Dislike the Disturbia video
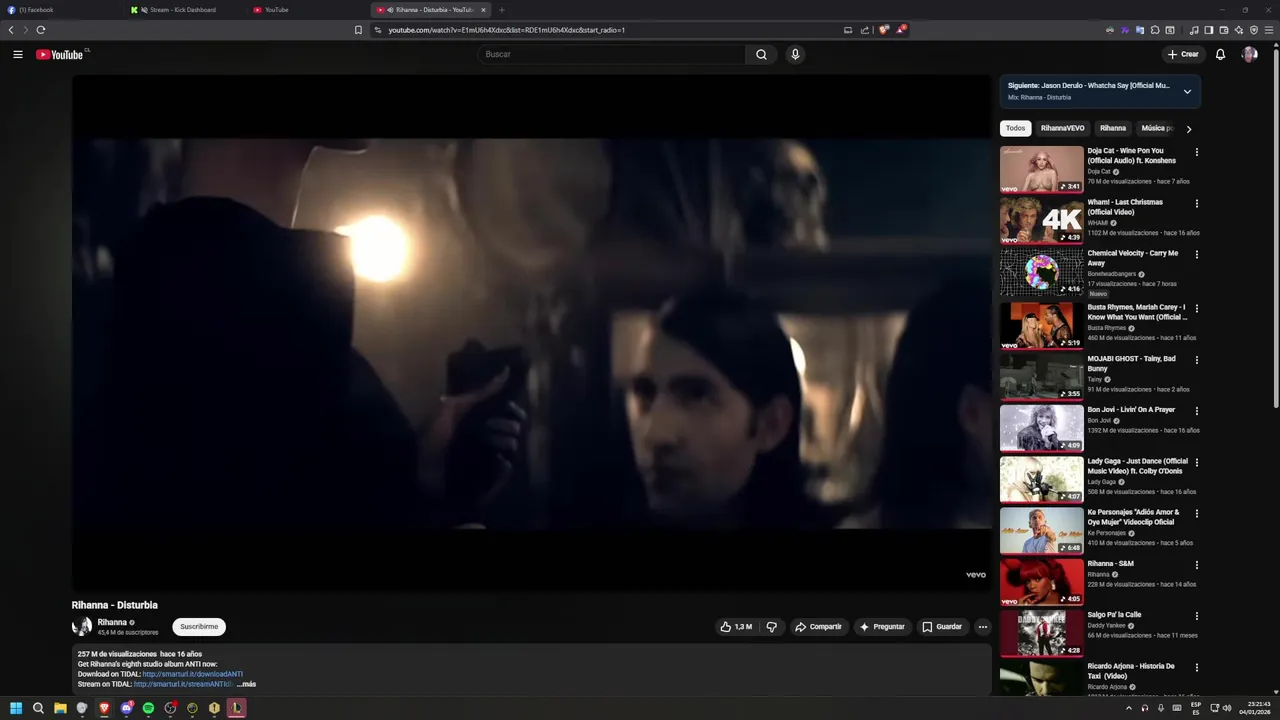Viewport: 1280px width, 720px height. coord(771,627)
